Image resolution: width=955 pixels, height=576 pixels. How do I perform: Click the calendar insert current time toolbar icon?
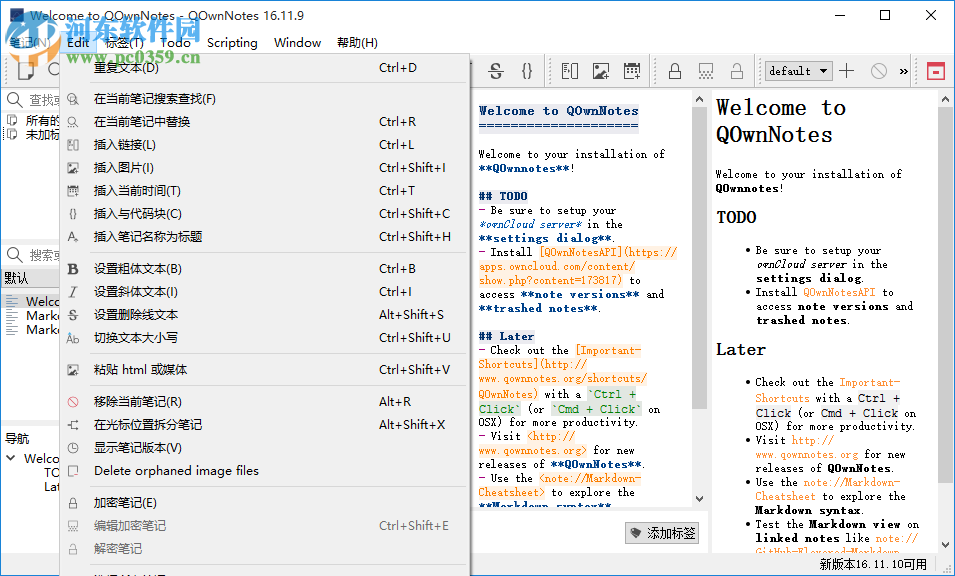632,71
